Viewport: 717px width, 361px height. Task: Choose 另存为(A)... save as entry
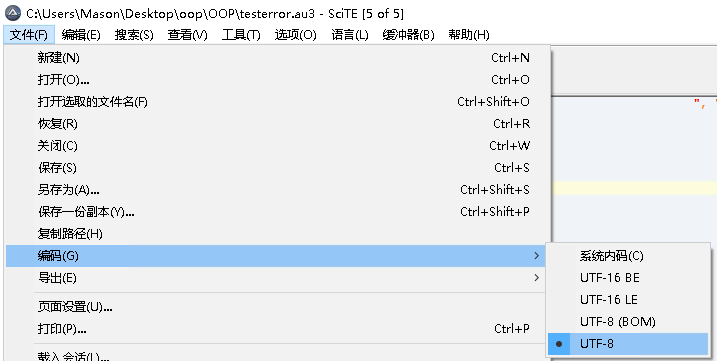click(x=278, y=189)
